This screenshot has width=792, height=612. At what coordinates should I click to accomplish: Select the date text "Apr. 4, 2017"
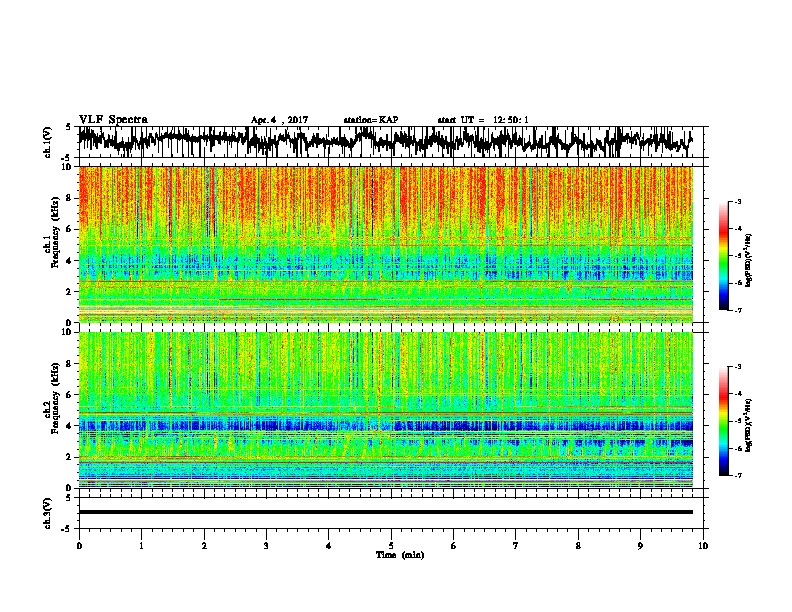[x=279, y=120]
